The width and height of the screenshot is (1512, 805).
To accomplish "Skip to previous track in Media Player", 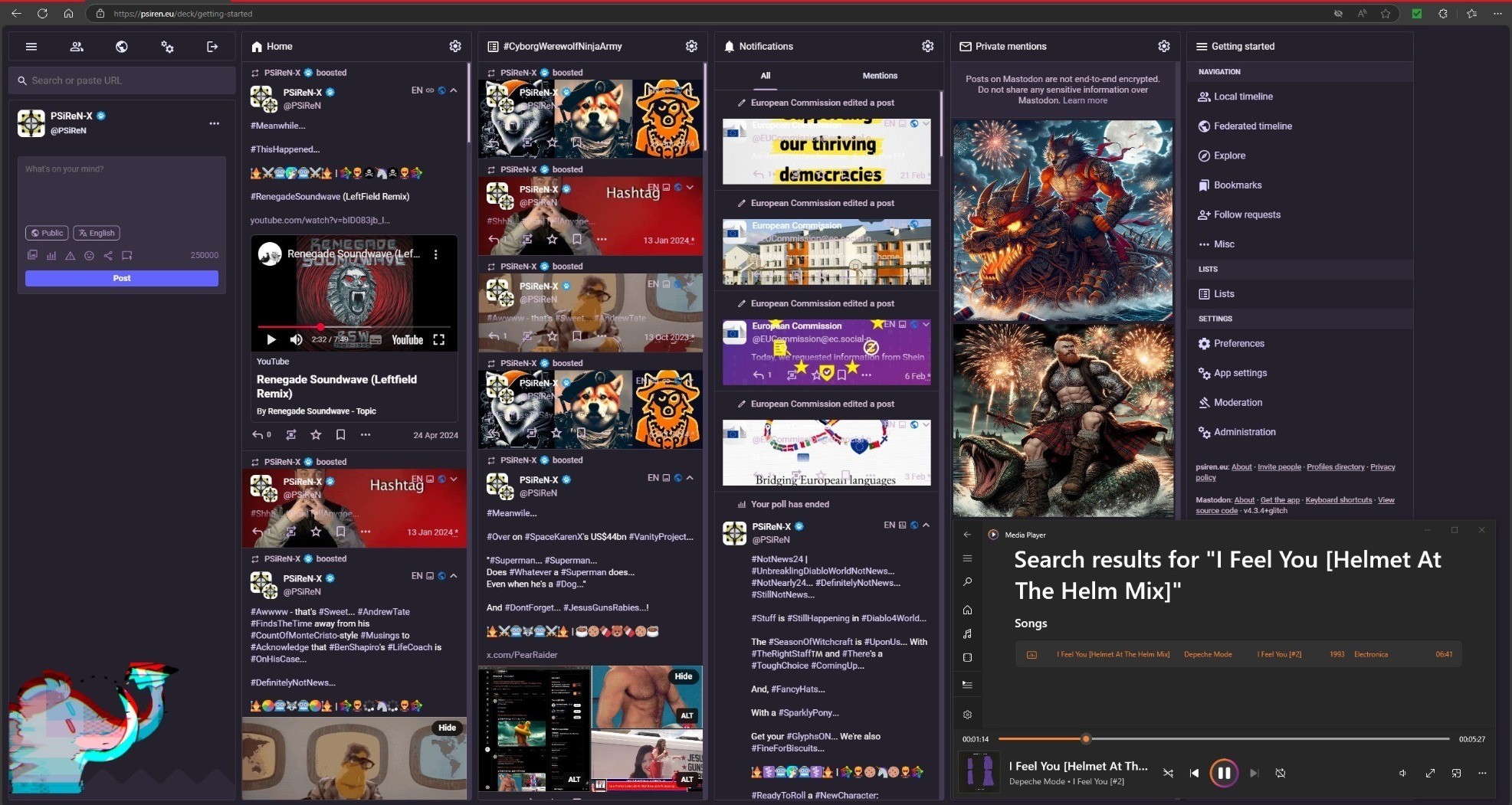I will pos(1194,773).
